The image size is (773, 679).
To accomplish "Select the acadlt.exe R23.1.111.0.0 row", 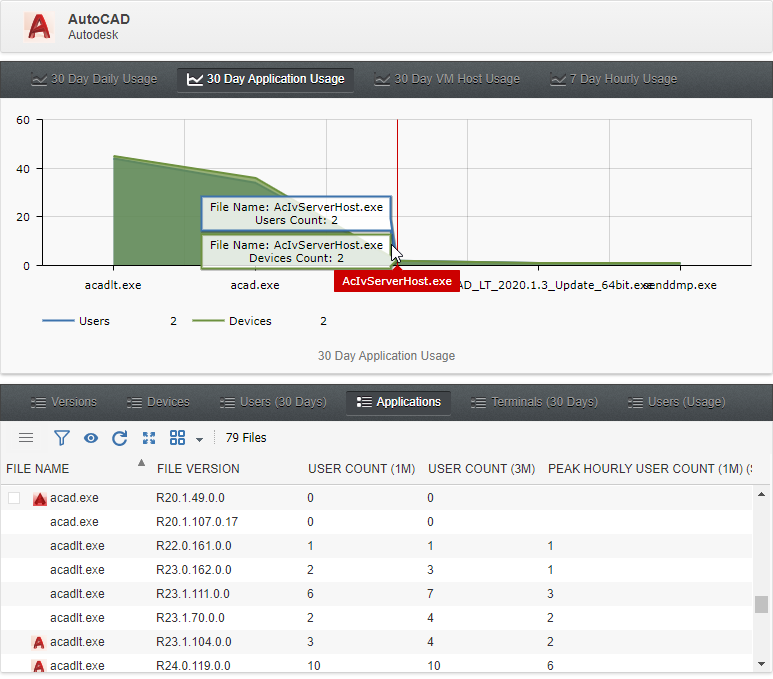I will 376,594.
